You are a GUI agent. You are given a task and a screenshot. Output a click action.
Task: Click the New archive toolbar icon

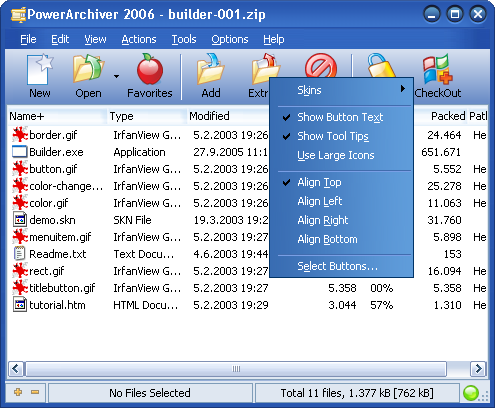(x=40, y=70)
